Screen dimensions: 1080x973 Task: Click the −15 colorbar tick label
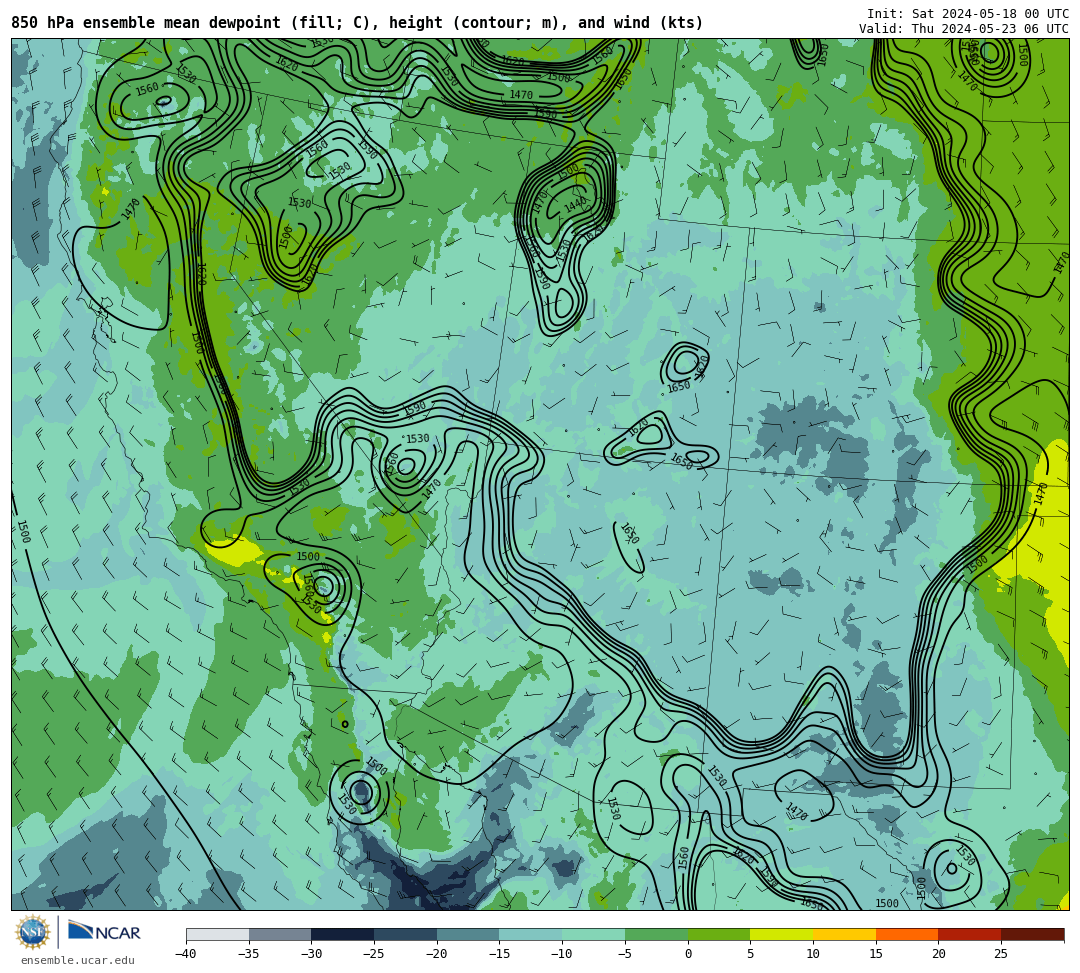pyautogui.click(x=499, y=954)
